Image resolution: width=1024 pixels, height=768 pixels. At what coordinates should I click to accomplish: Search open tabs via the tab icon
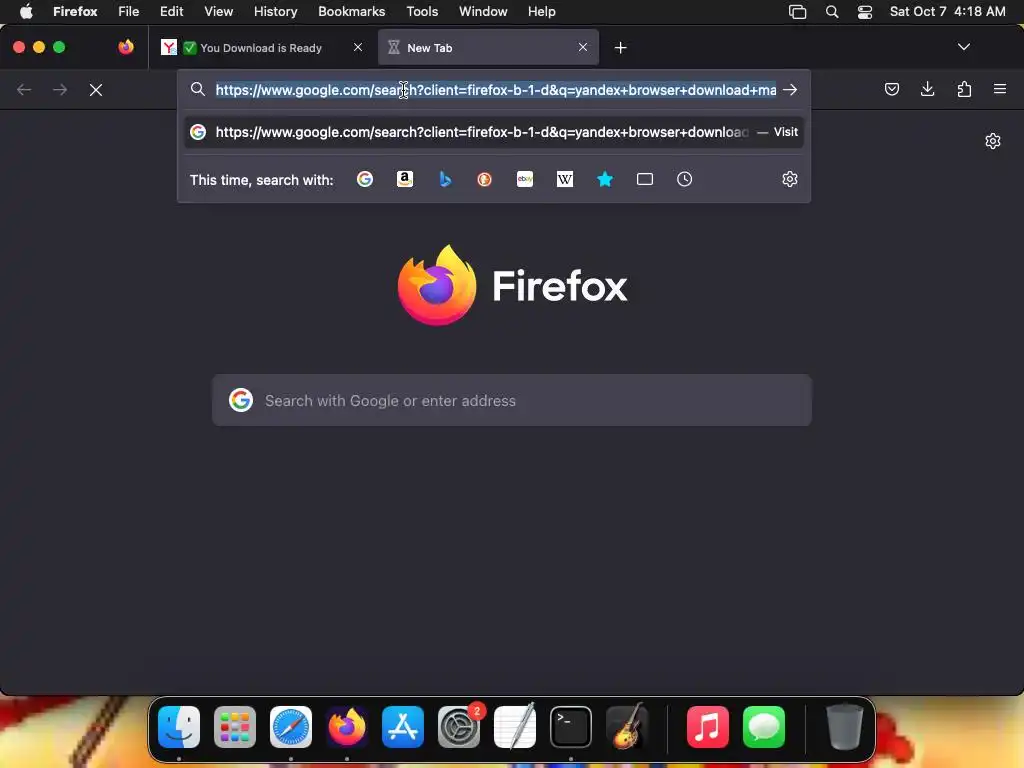click(645, 179)
